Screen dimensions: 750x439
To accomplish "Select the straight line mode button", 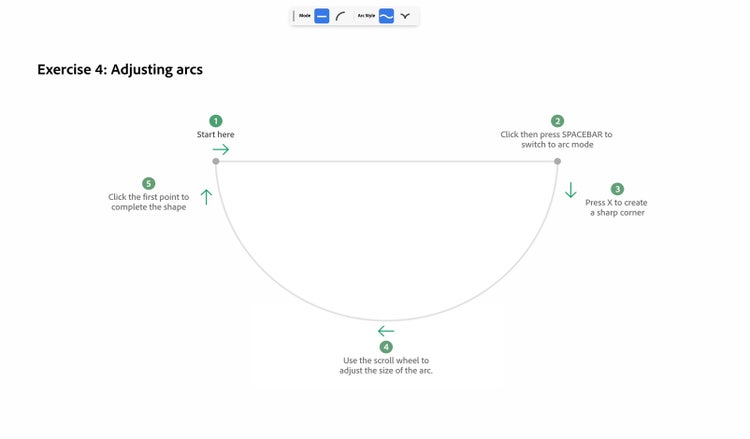I will (x=322, y=16).
